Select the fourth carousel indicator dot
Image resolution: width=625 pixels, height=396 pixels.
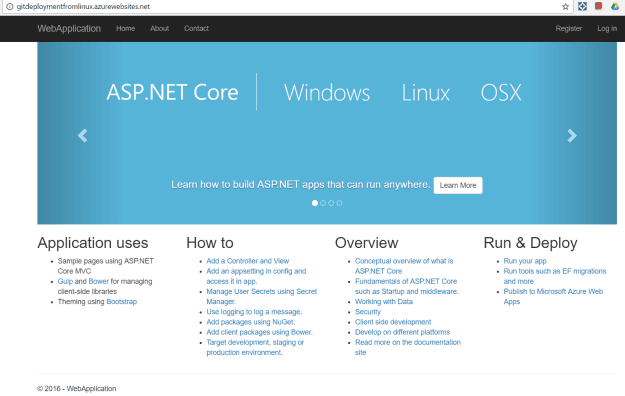[339, 203]
